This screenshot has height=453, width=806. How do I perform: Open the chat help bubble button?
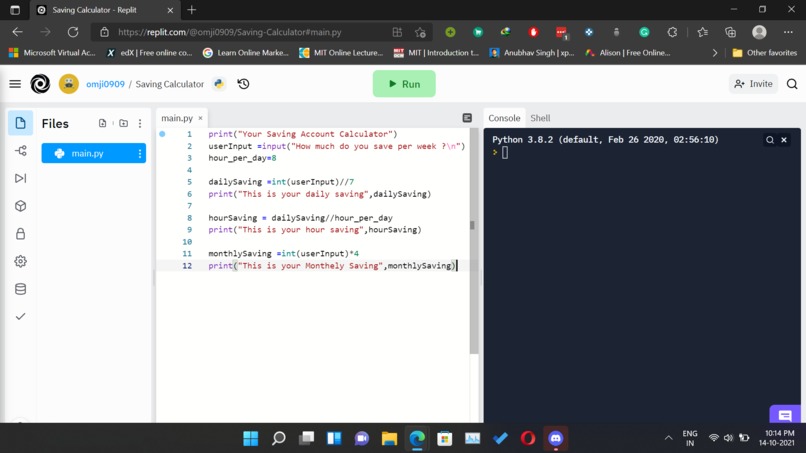785,414
